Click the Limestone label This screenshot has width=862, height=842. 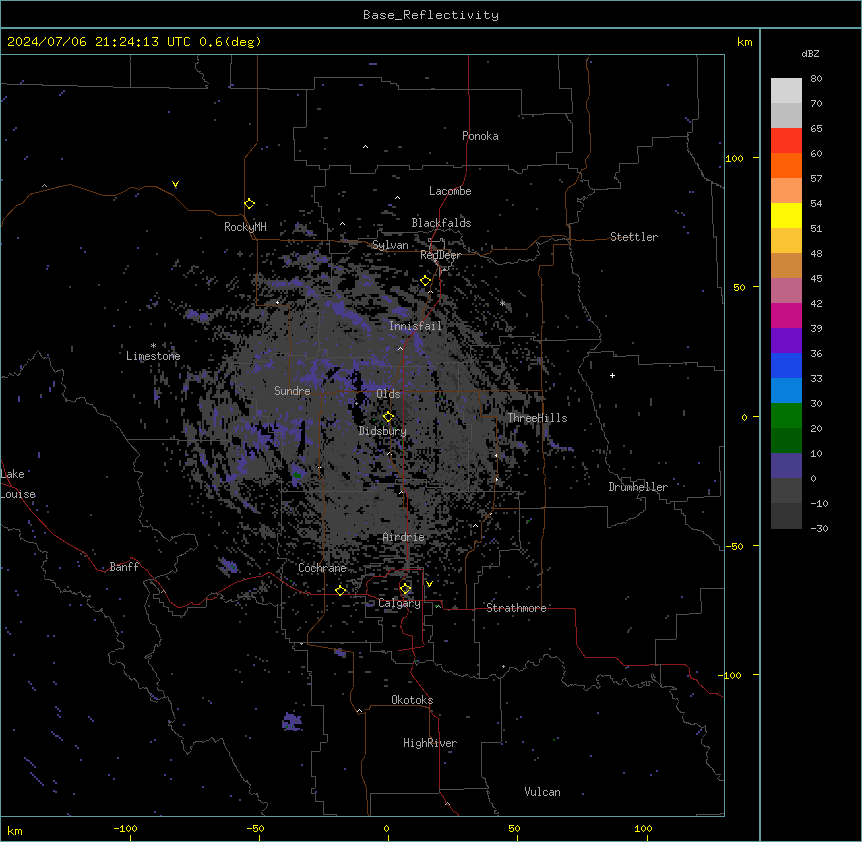(153, 356)
